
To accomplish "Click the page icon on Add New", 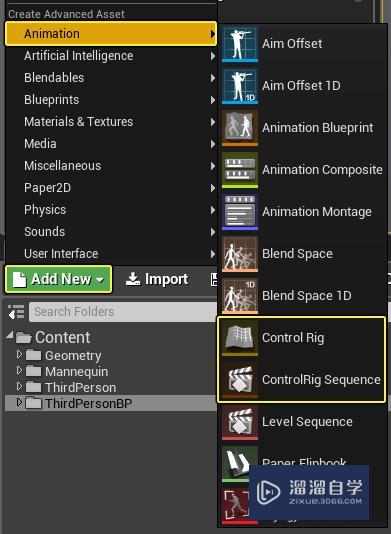I will pos(19,279).
